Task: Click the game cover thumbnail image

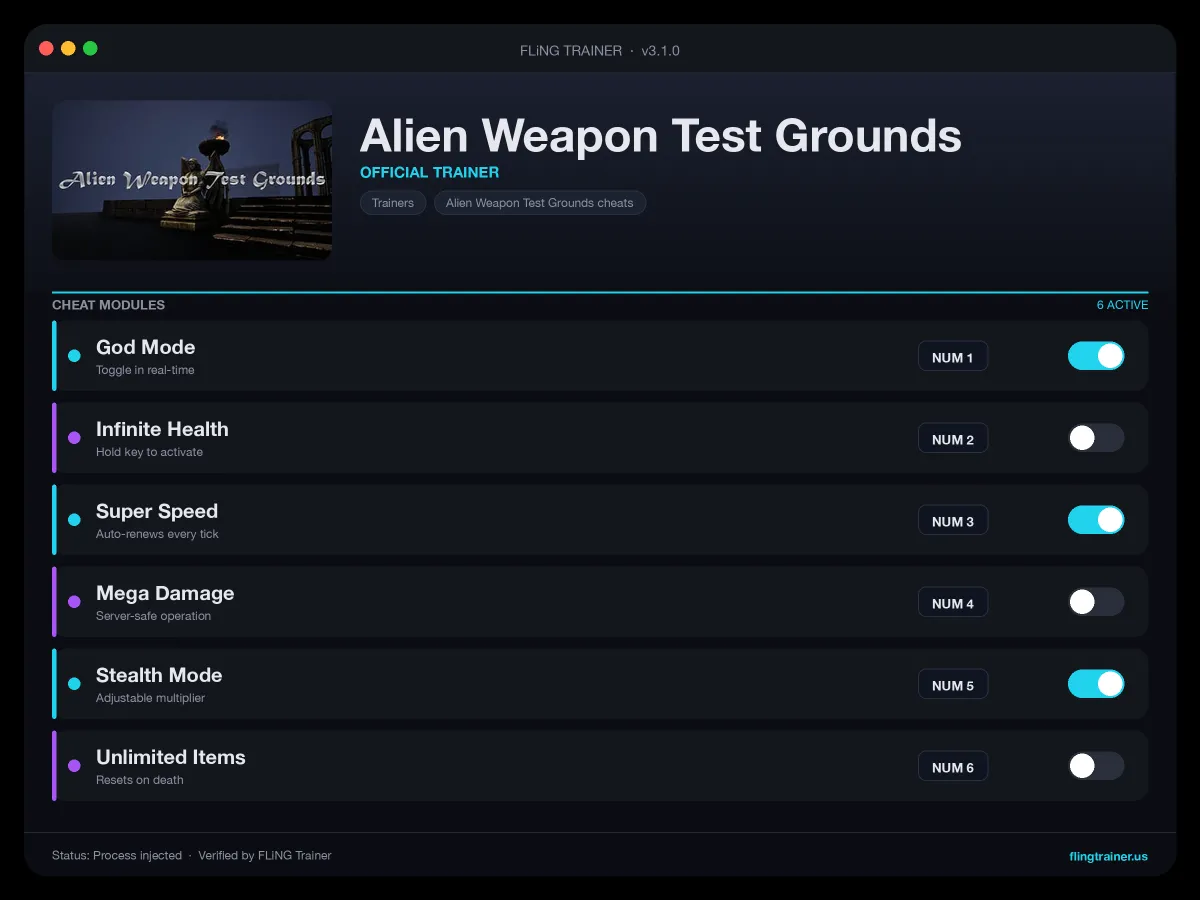Action: 192,180
